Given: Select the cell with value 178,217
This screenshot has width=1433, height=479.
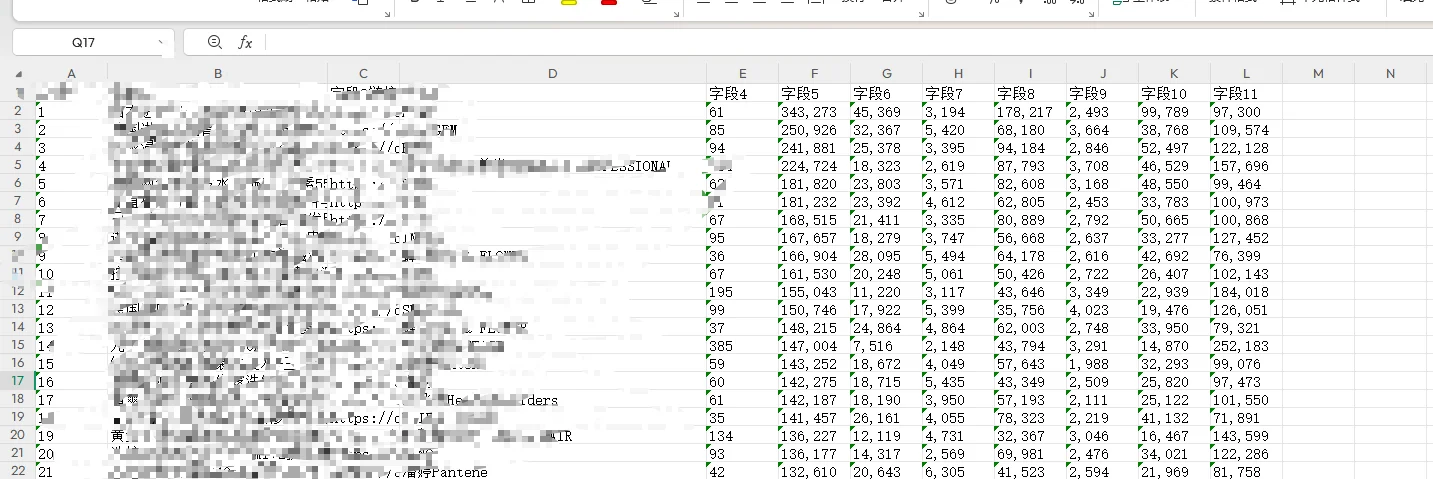Looking at the screenshot, I should [1030, 112].
